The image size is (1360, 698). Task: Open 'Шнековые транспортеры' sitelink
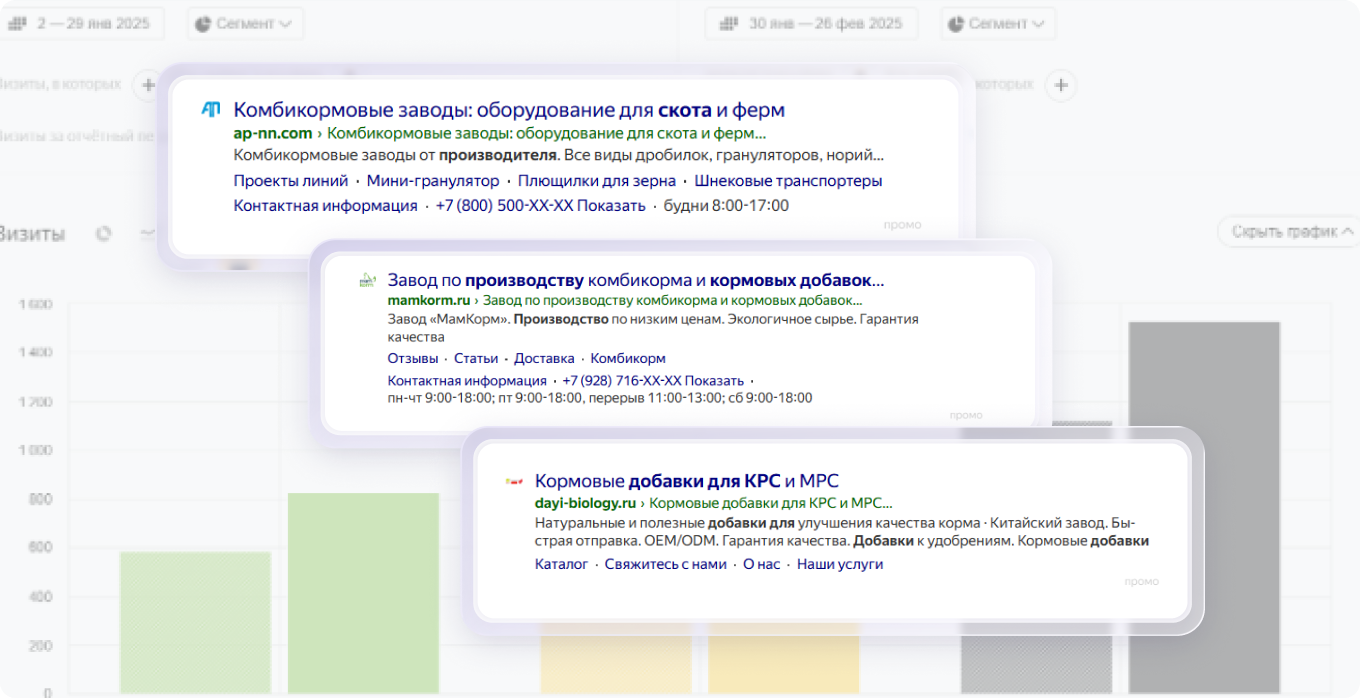788,181
